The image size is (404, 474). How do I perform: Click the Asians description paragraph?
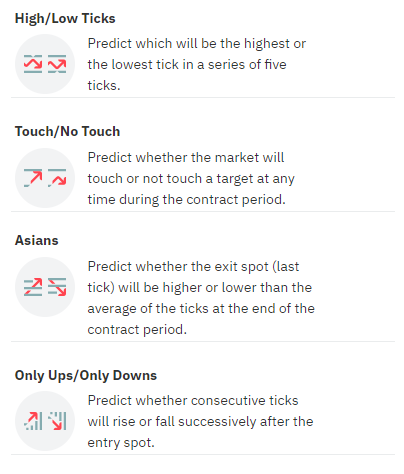tap(201, 298)
